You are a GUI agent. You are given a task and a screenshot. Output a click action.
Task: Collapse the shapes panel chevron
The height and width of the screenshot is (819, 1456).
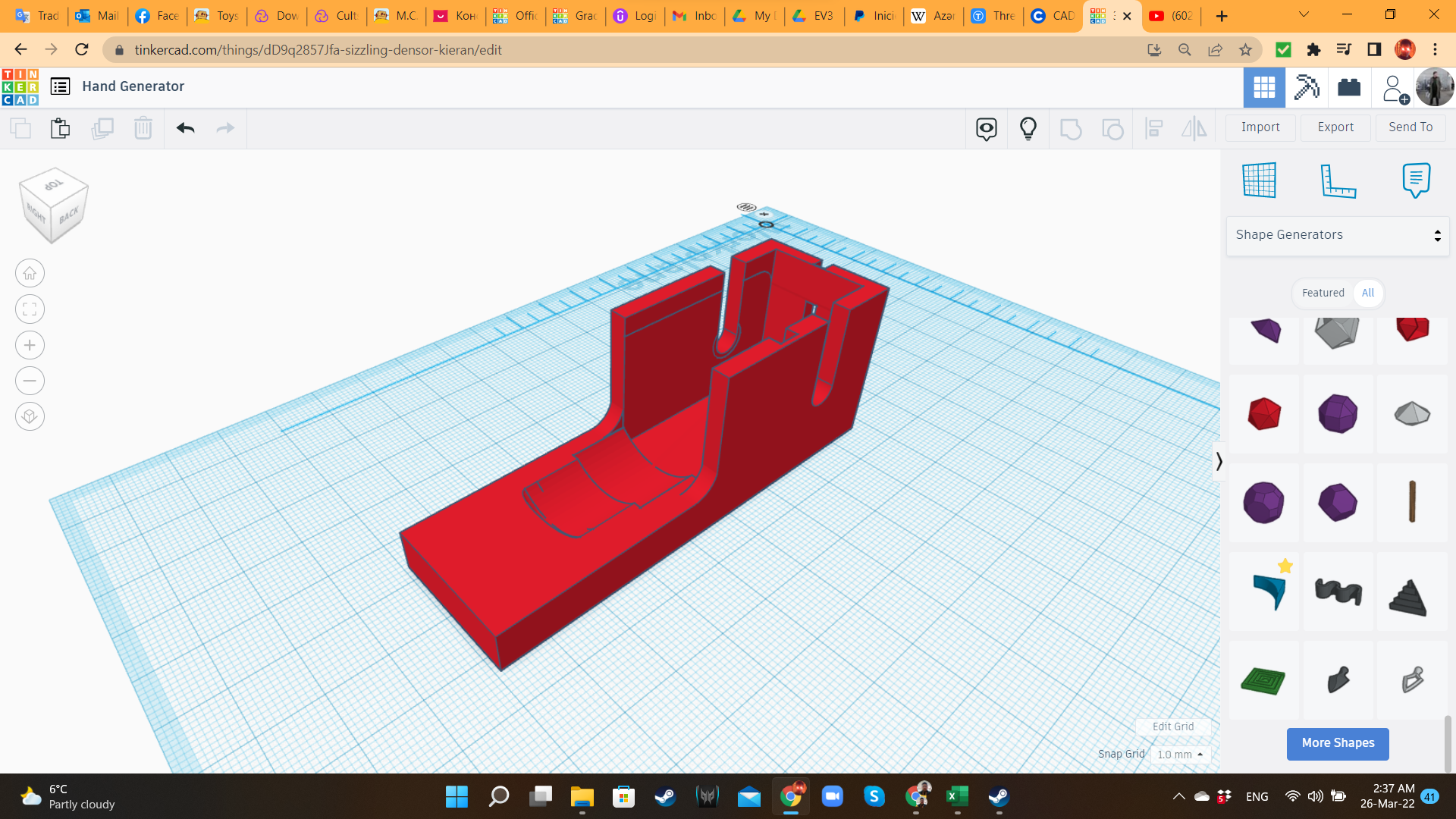1219,461
